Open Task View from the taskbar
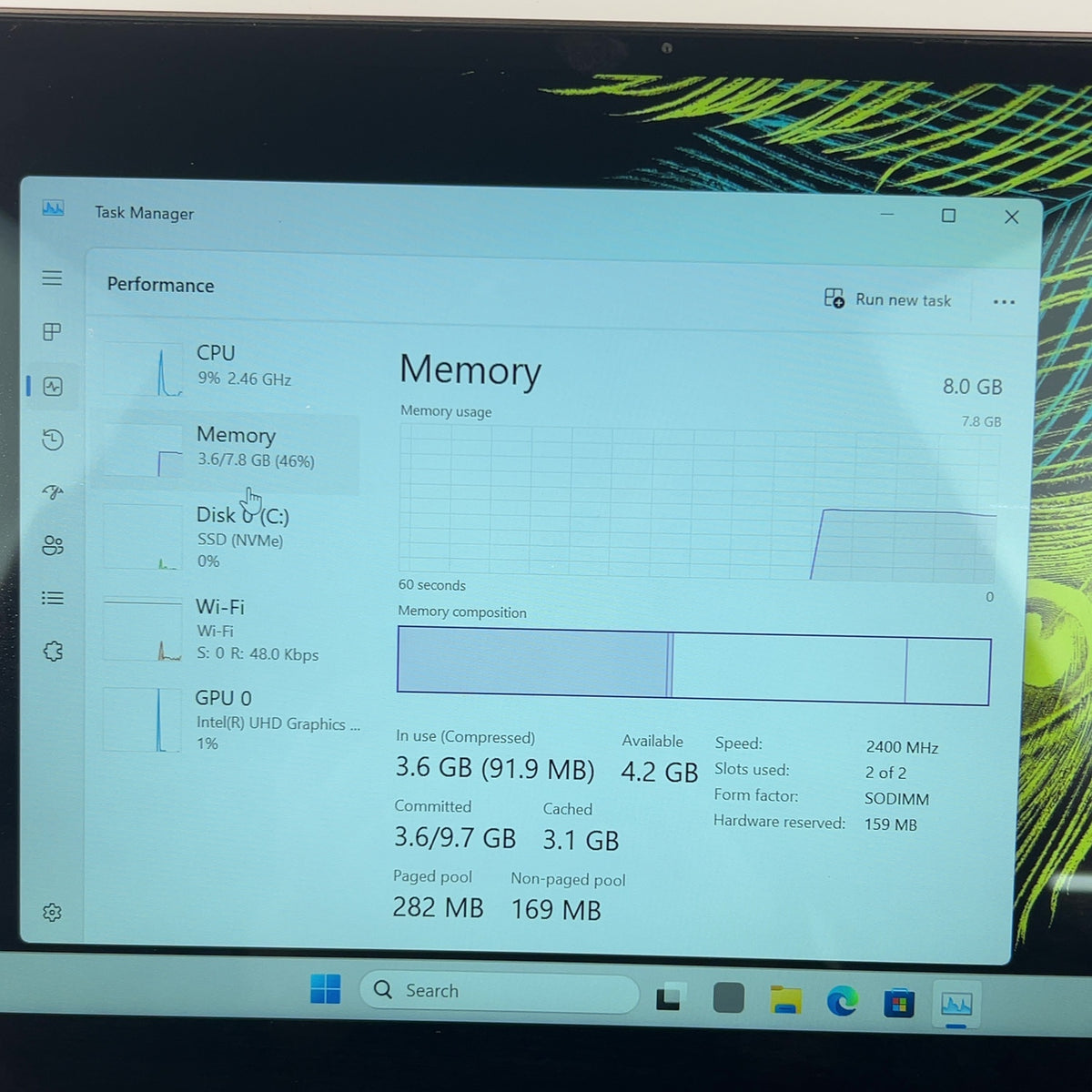 click(669, 997)
